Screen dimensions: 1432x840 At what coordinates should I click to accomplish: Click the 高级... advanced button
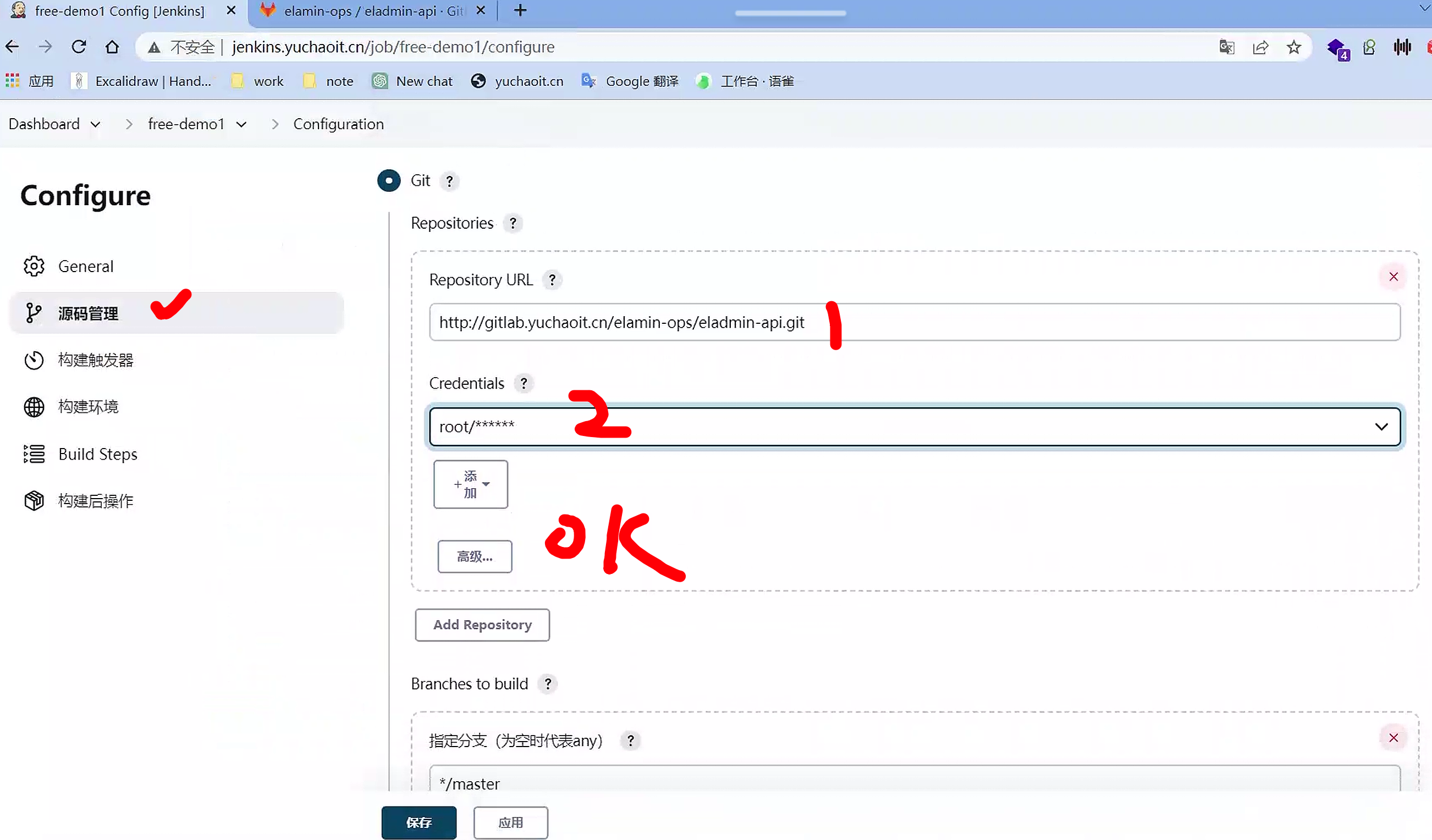click(x=475, y=556)
